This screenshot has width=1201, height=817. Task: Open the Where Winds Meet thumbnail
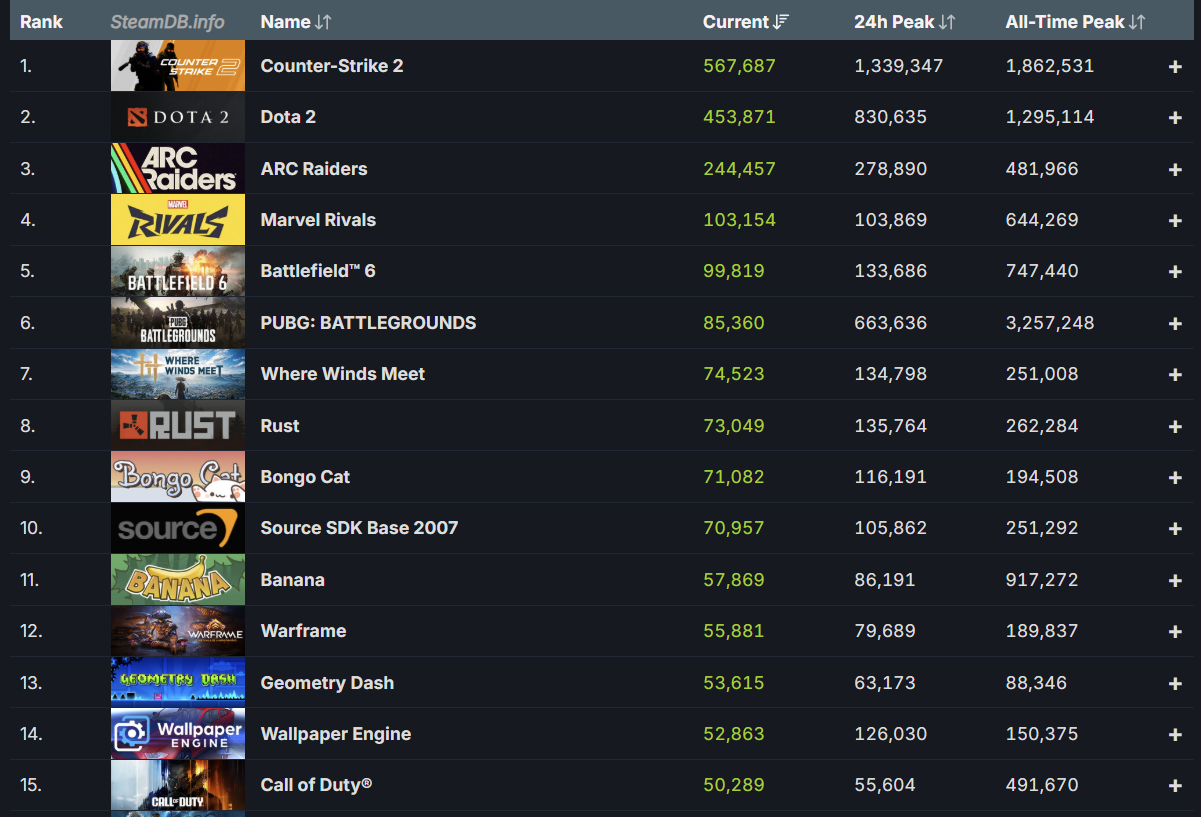click(x=178, y=374)
